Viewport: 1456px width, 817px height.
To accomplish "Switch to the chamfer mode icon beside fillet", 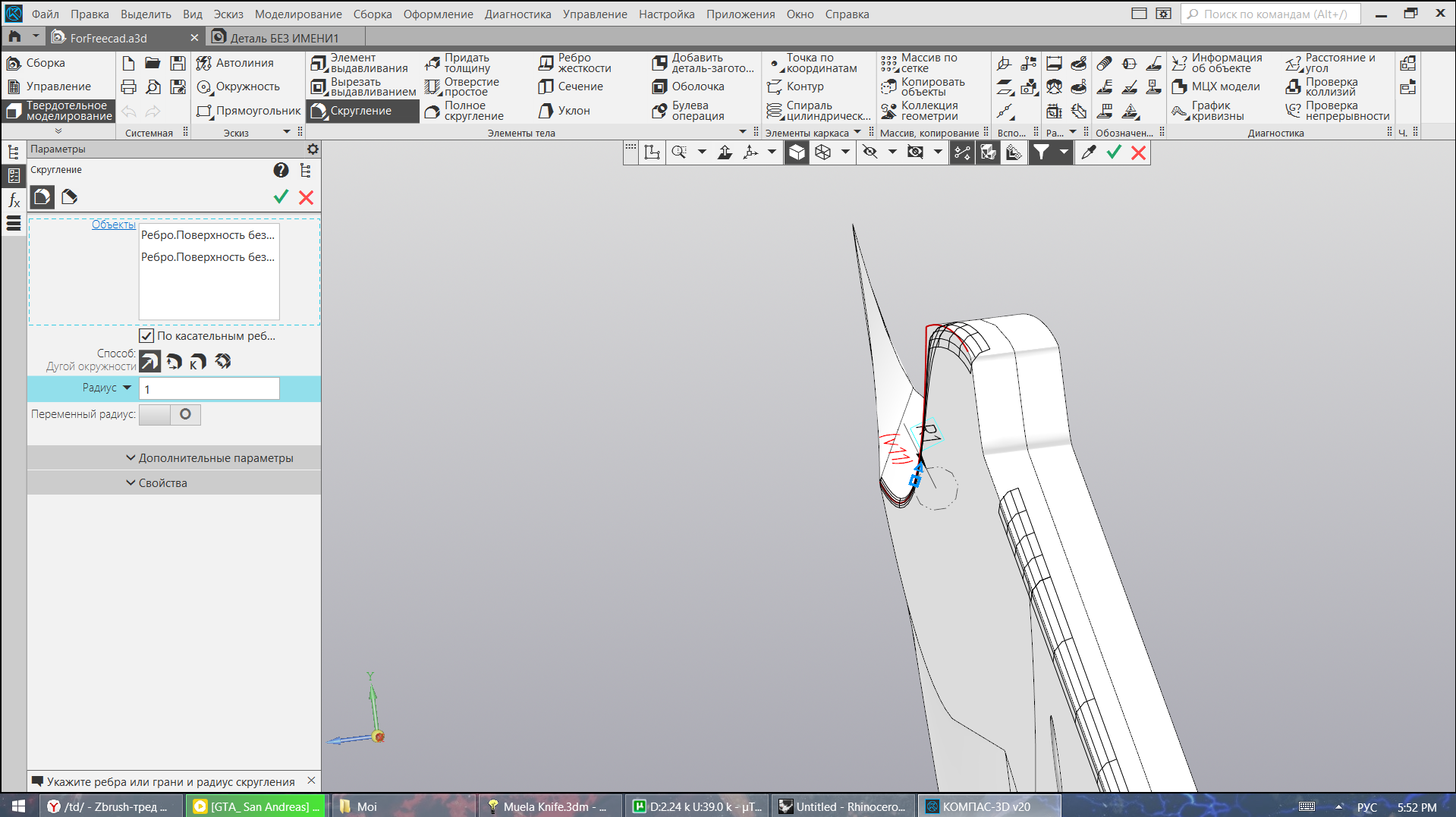I will click(70, 197).
